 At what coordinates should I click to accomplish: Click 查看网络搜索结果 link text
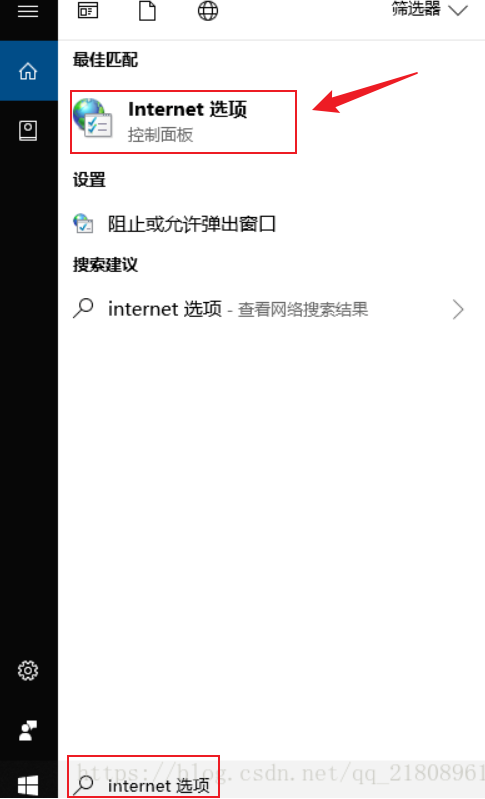pyautogui.click(x=303, y=309)
